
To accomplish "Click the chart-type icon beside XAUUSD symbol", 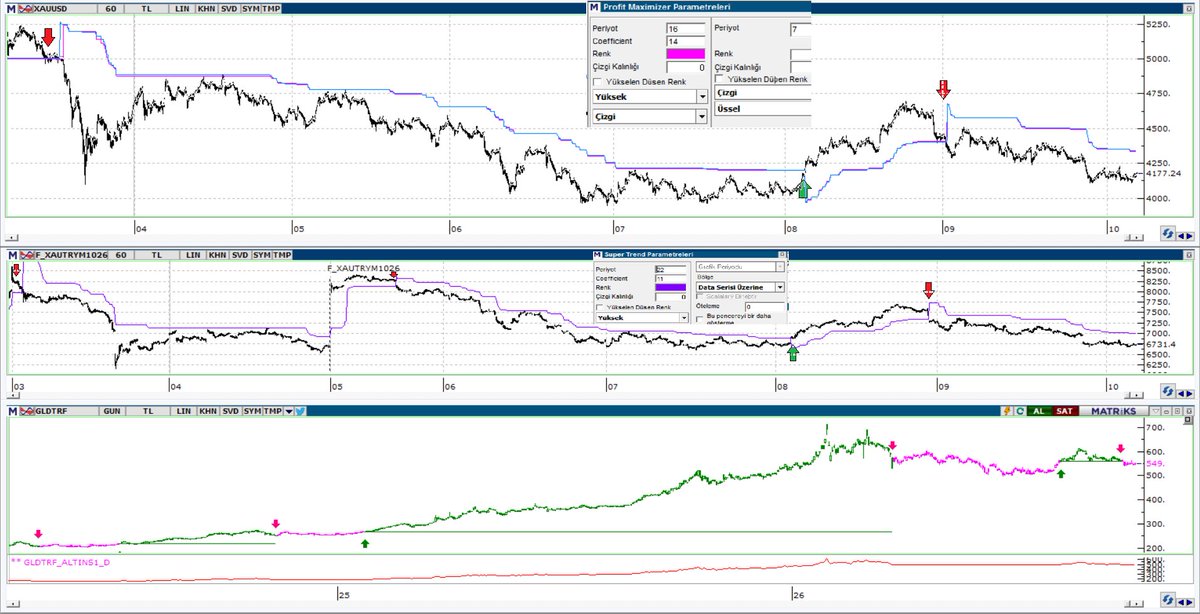I will (x=26, y=9).
